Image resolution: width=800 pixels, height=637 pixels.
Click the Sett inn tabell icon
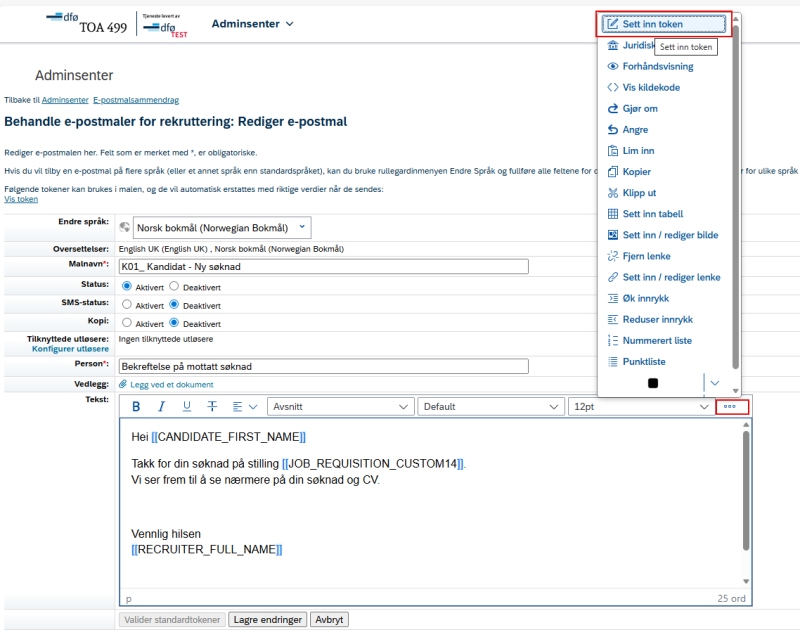point(613,214)
